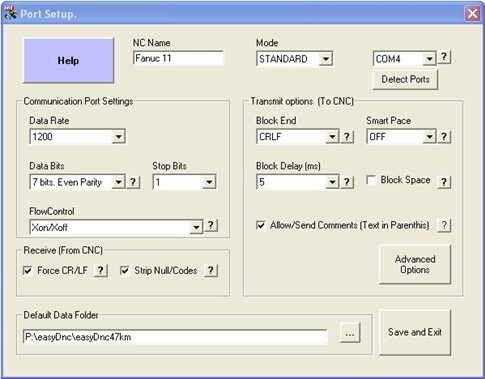Viewport: 485px width, 379px height.
Task: Click the Port Setup title bar app icon
Action: (x=10, y=14)
